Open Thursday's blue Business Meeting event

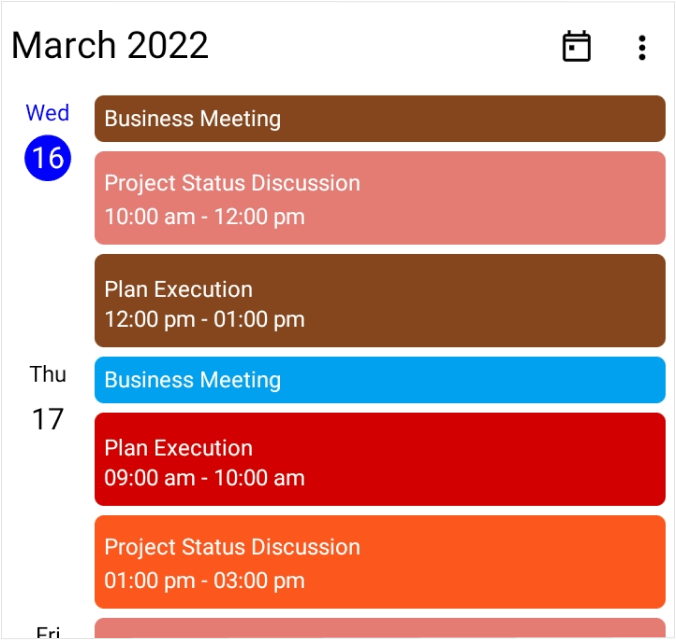tap(380, 380)
